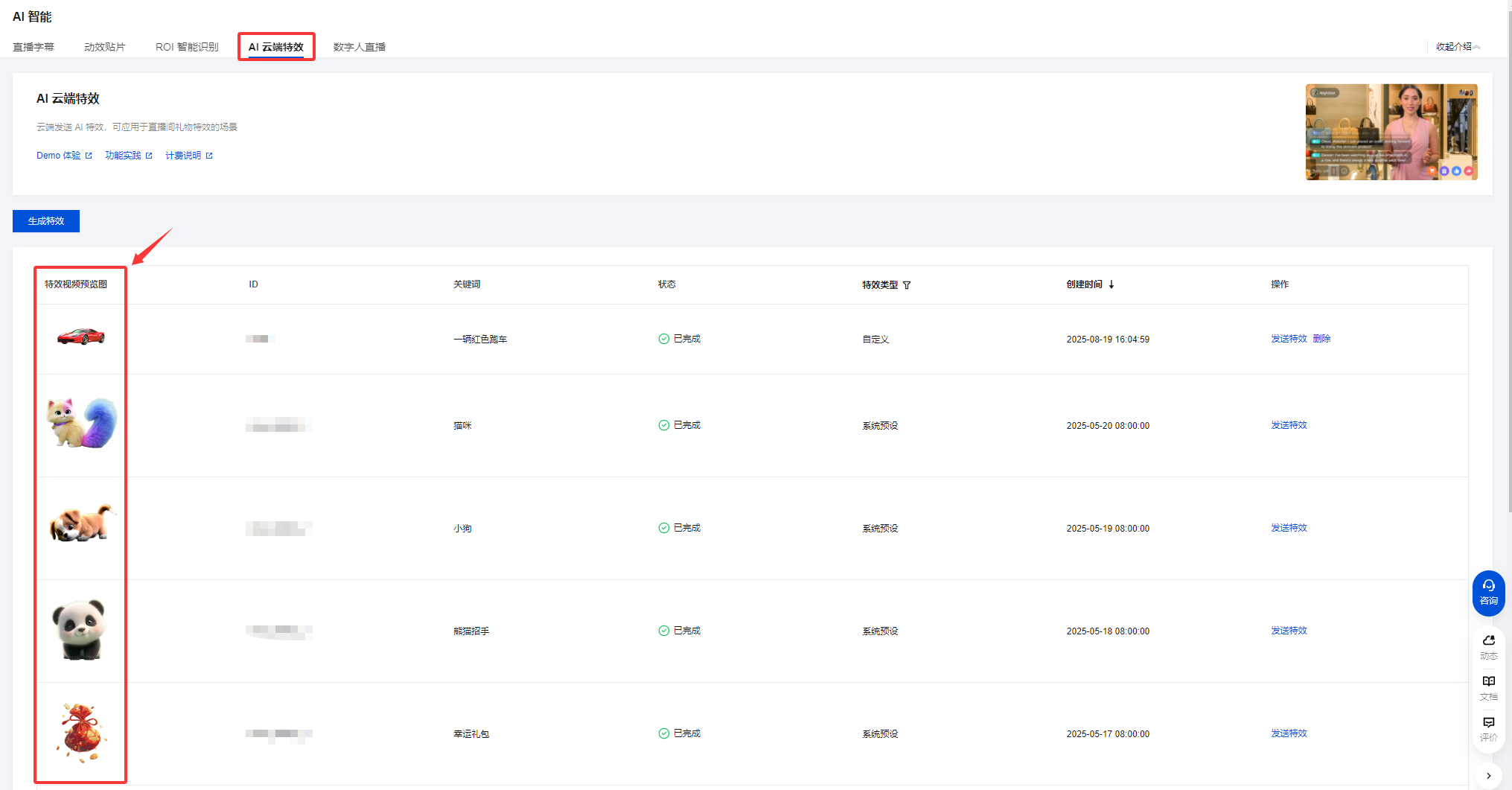Screen dimensions: 1512x790
Task: Collapse the intro with 收起介绍
Action: pos(1457,47)
